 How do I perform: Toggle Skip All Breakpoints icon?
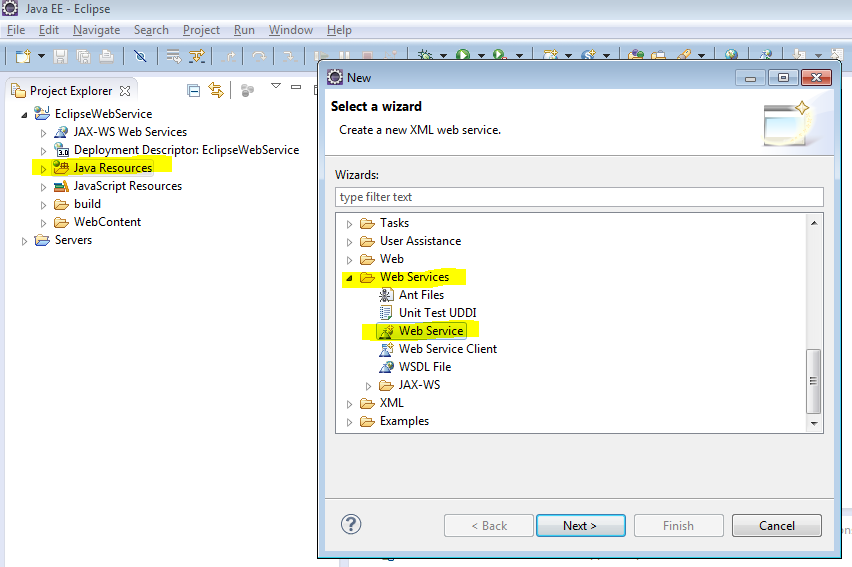pos(140,56)
